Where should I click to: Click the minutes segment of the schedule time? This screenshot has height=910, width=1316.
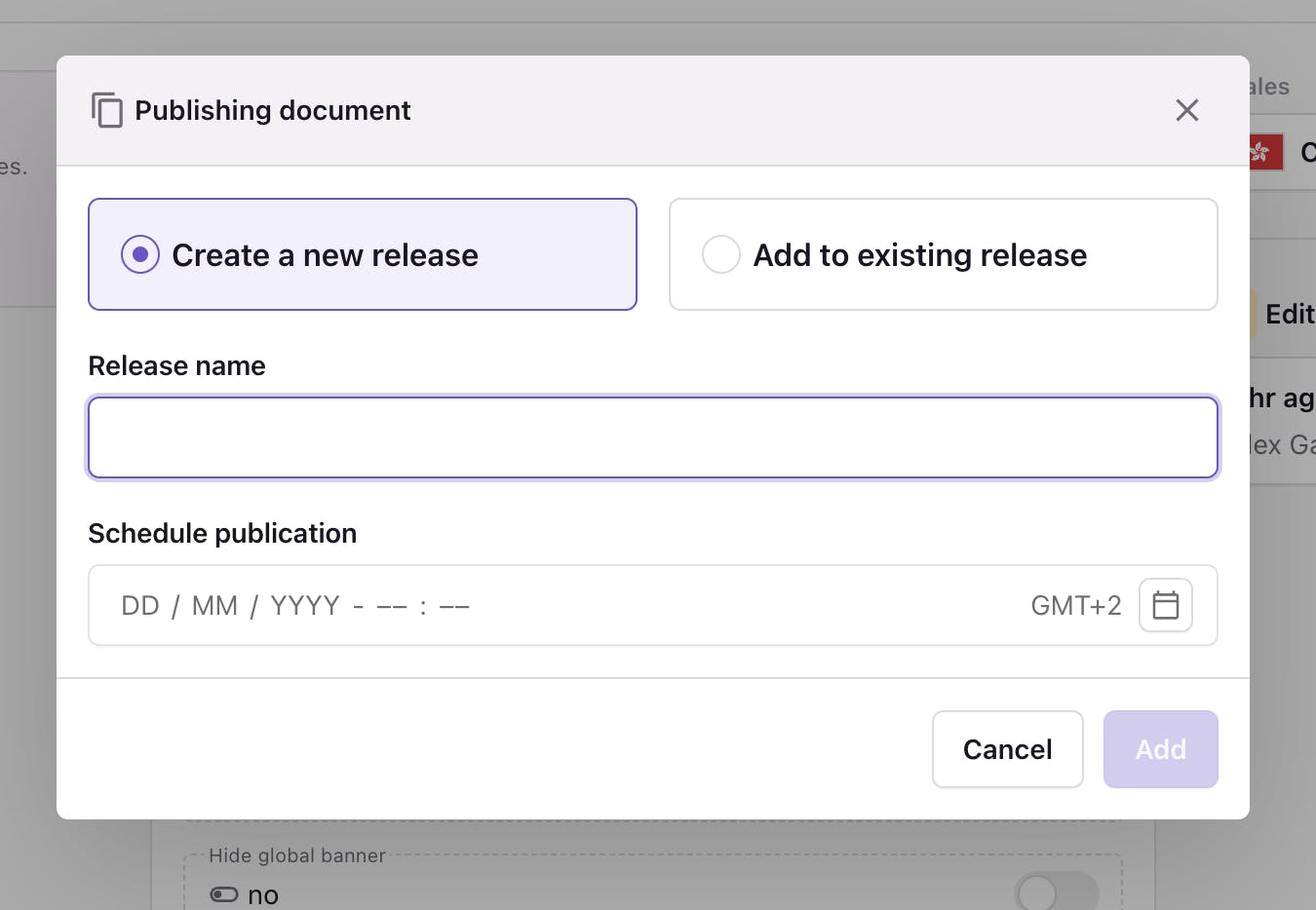point(454,606)
